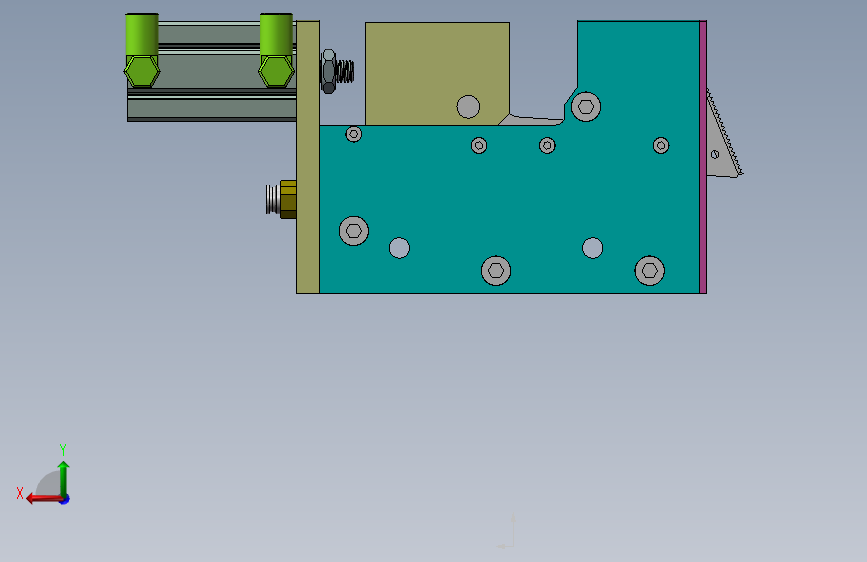Pick the large socket screw at the bottom right
Screen dimensions: 867x562
tap(650, 270)
